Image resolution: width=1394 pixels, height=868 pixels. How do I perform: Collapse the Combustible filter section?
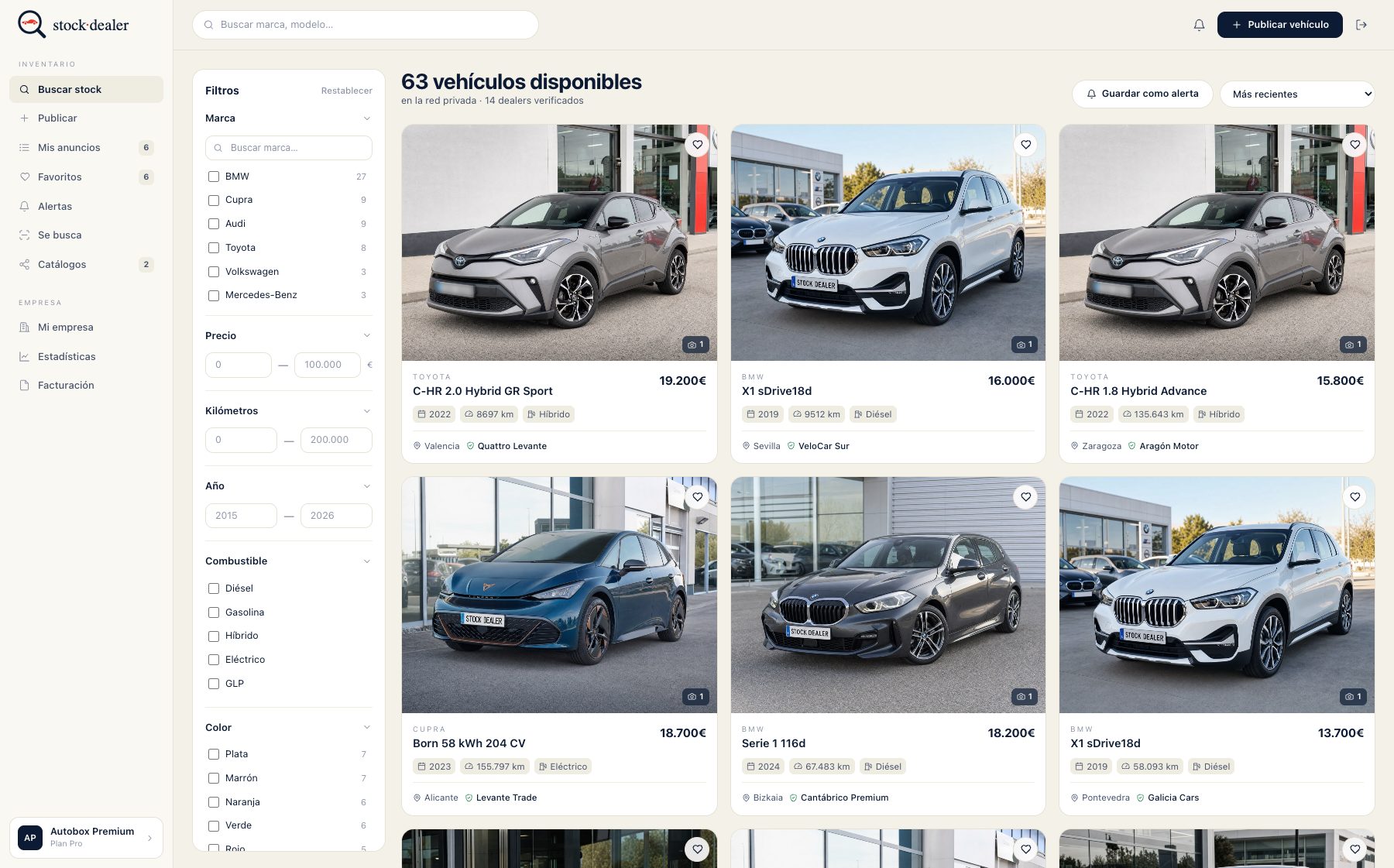tap(366, 561)
